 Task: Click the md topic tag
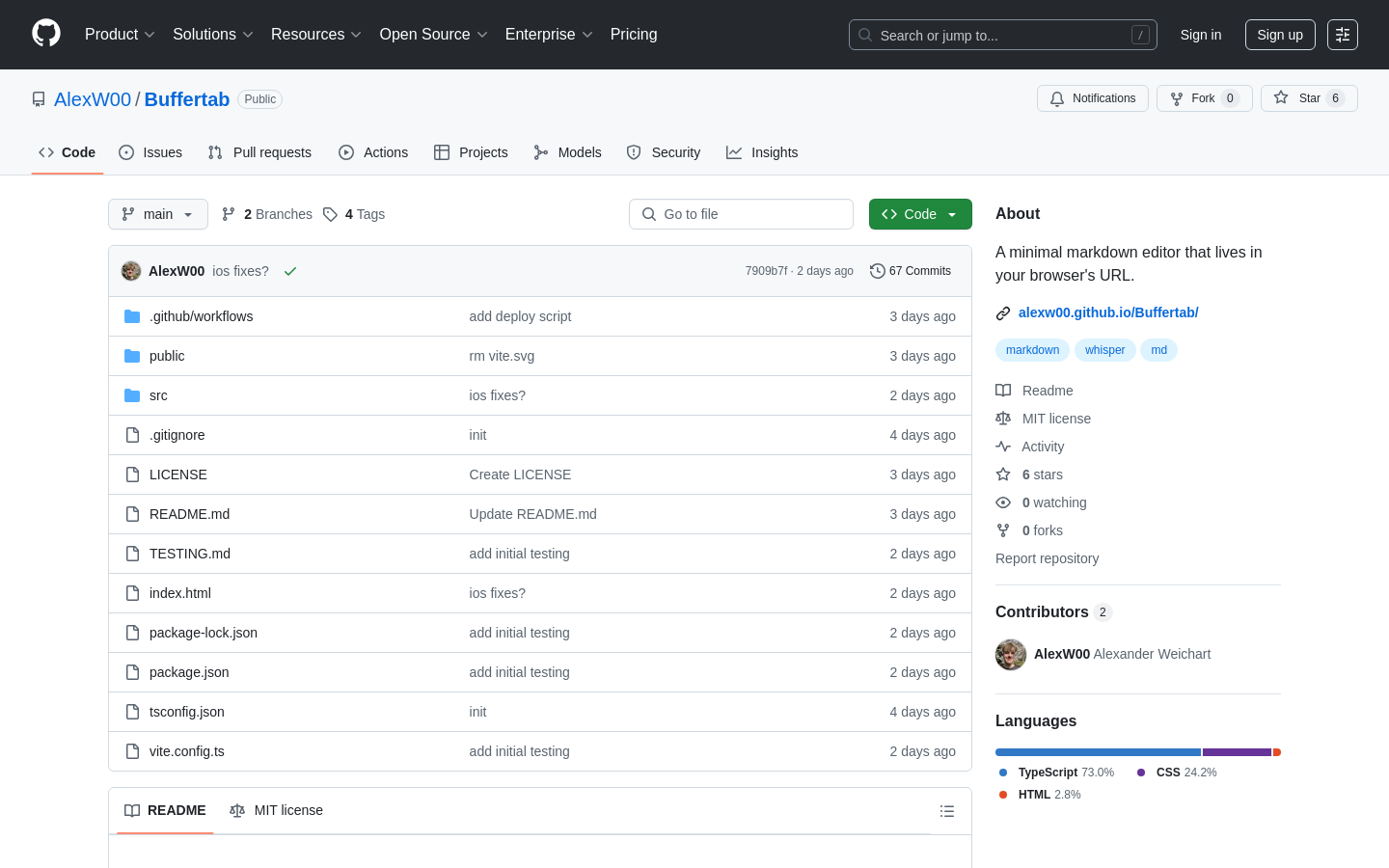[x=1158, y=350]
